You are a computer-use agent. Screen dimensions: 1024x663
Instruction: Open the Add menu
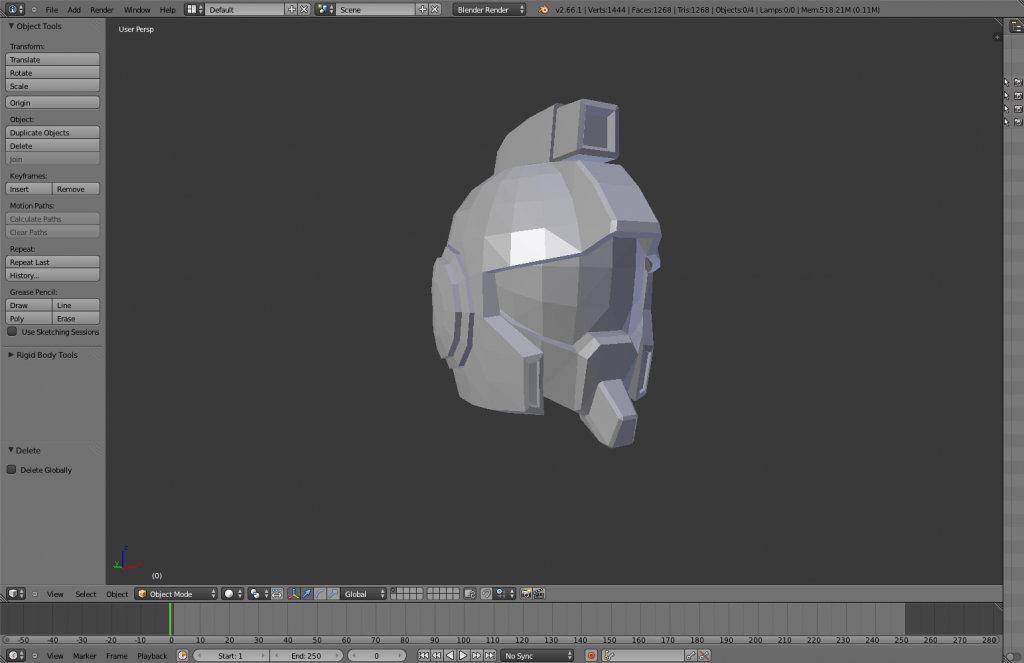(x=74, y=10)
